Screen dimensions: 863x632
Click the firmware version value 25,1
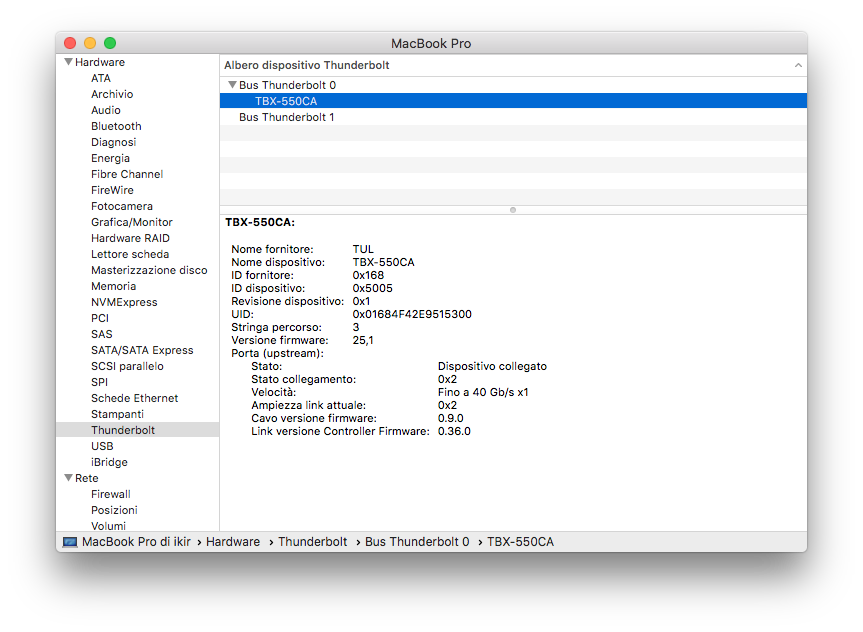pos(363,340)
